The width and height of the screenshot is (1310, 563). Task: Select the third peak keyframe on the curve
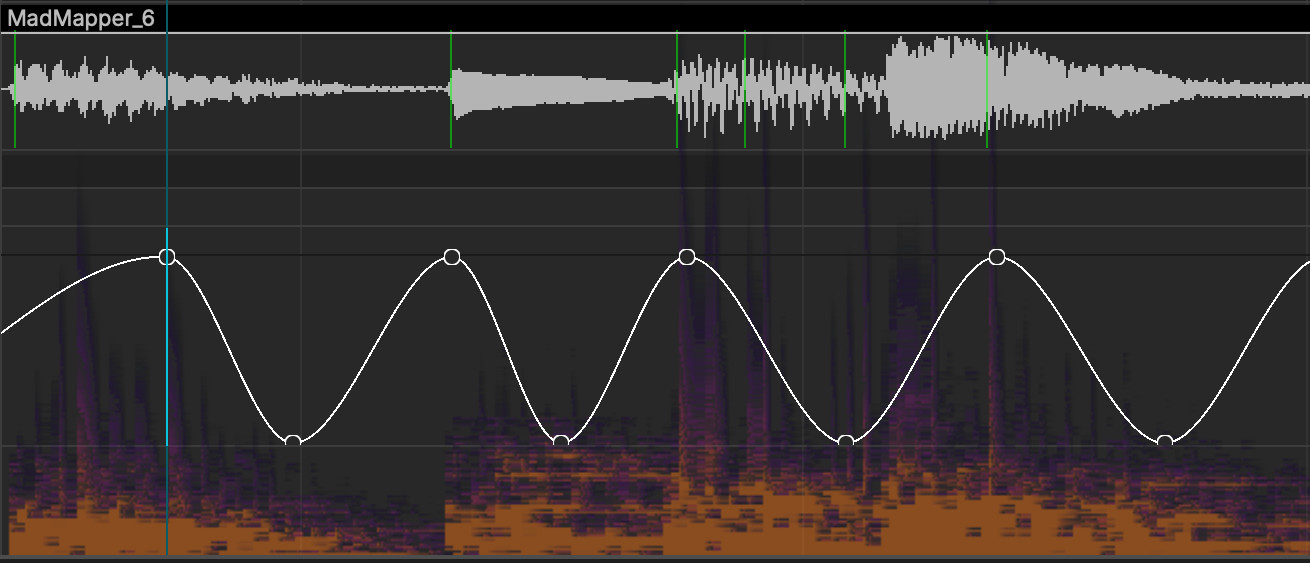pos(686,257)
